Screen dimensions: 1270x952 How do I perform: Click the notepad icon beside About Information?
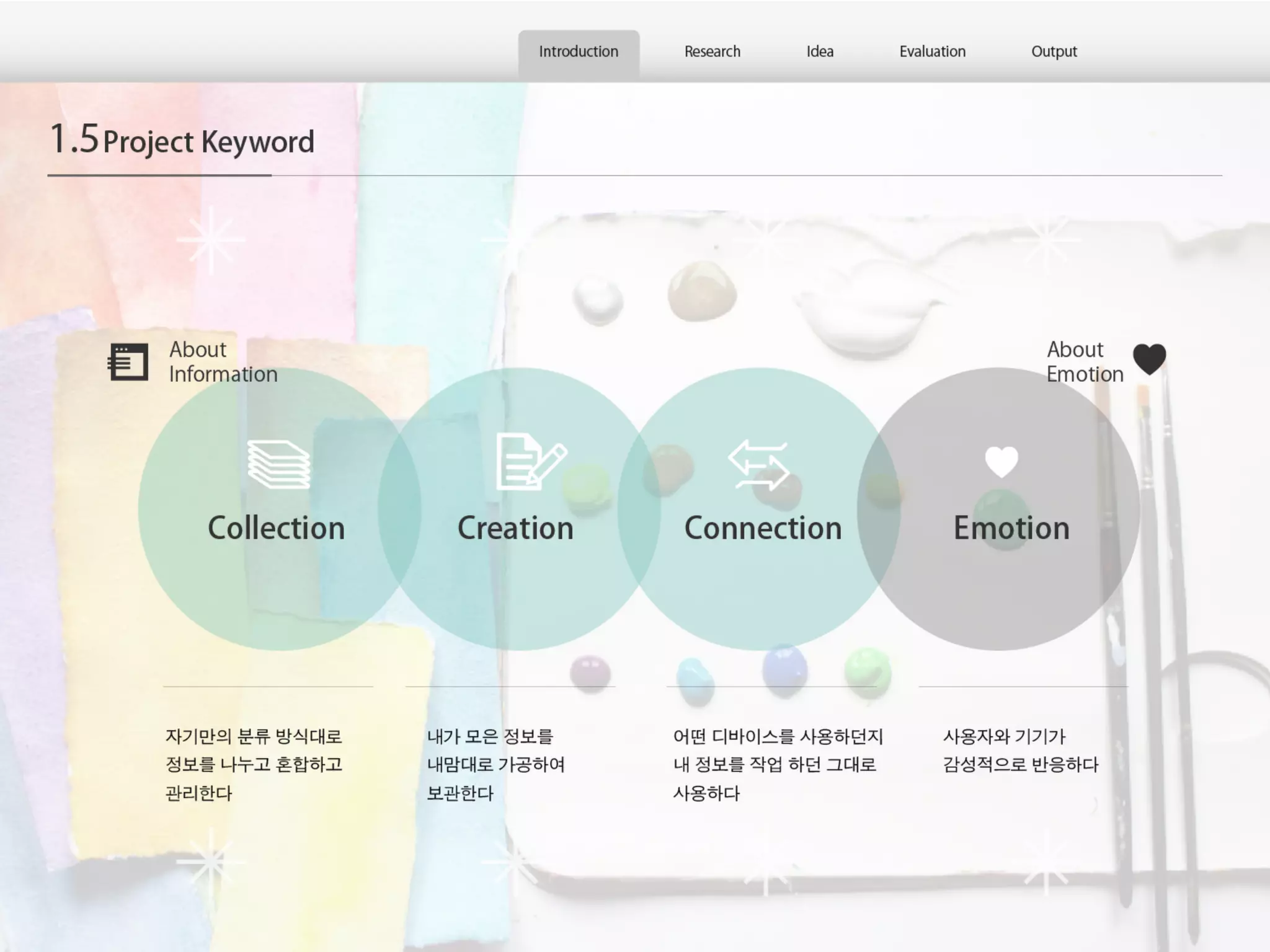[x=128, y=362]
